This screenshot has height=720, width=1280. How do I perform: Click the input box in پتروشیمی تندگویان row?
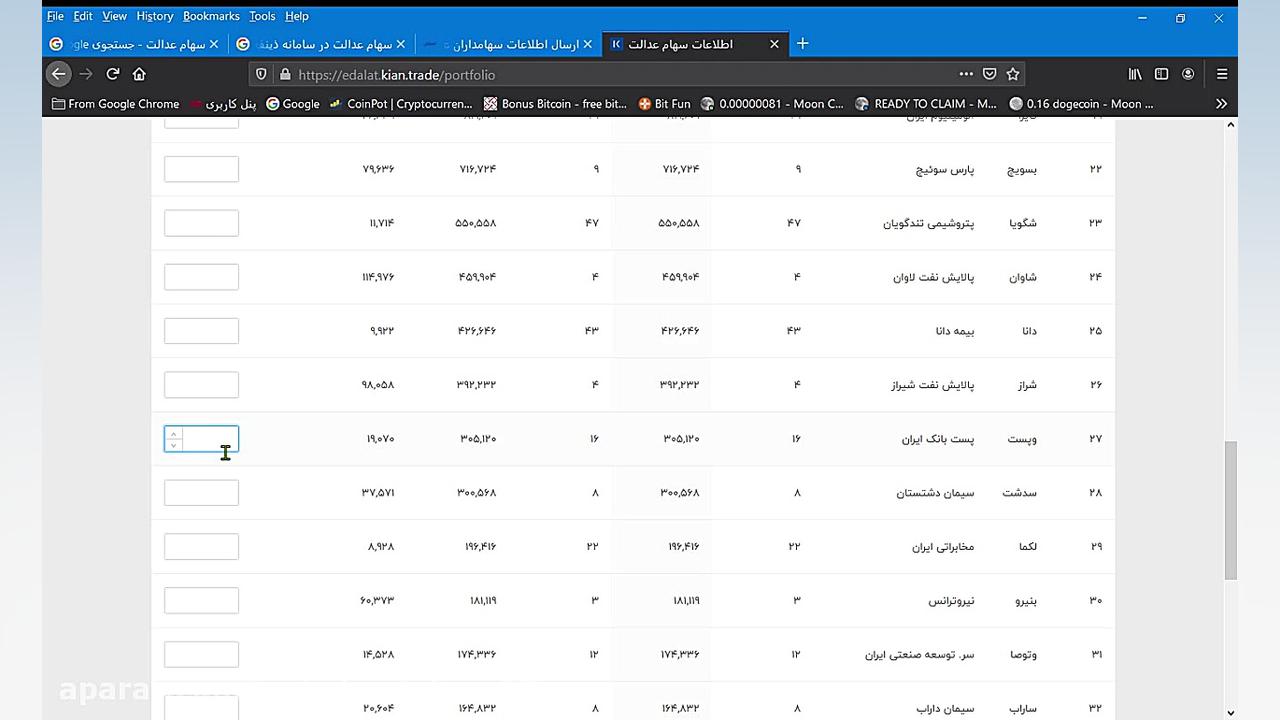tap(201, 223)
